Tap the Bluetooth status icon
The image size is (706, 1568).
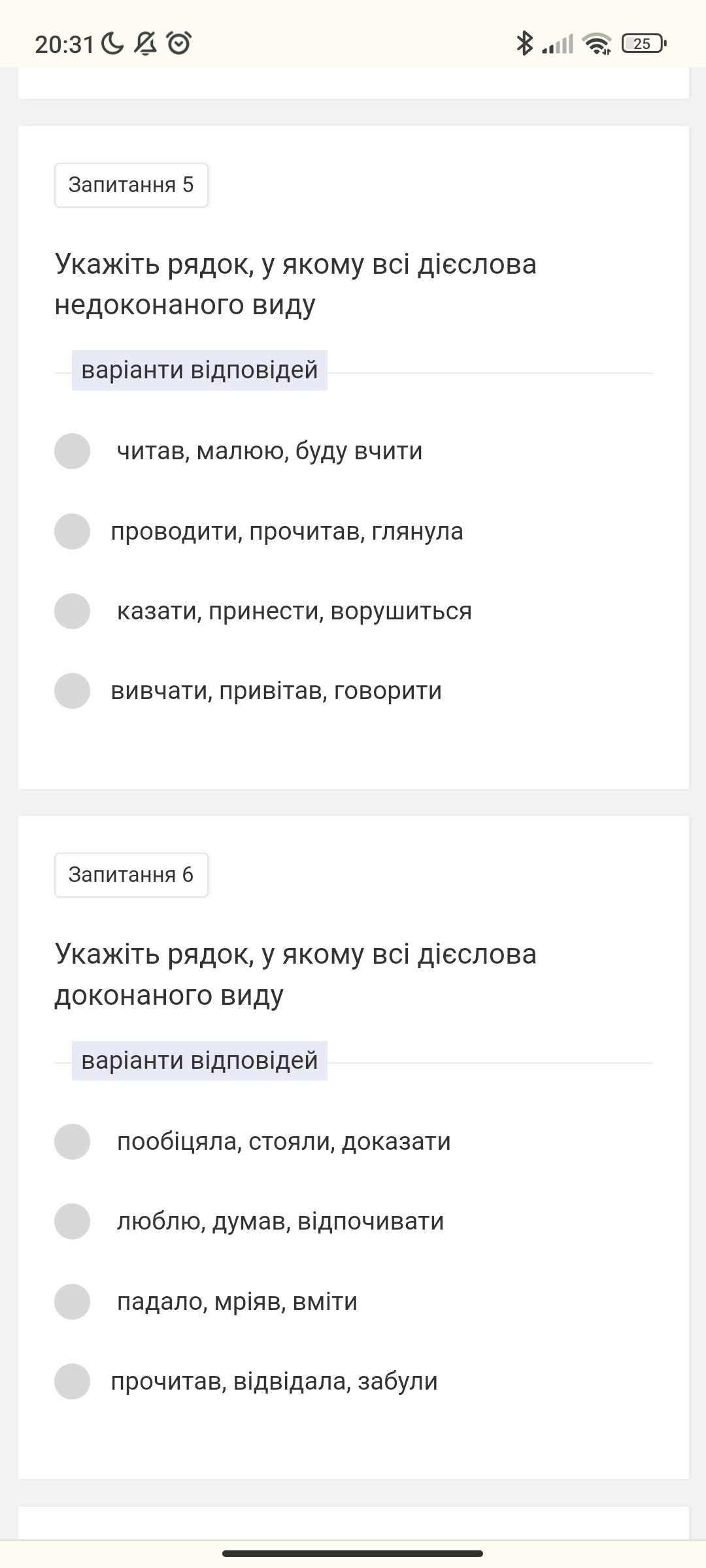click(524, 44)
